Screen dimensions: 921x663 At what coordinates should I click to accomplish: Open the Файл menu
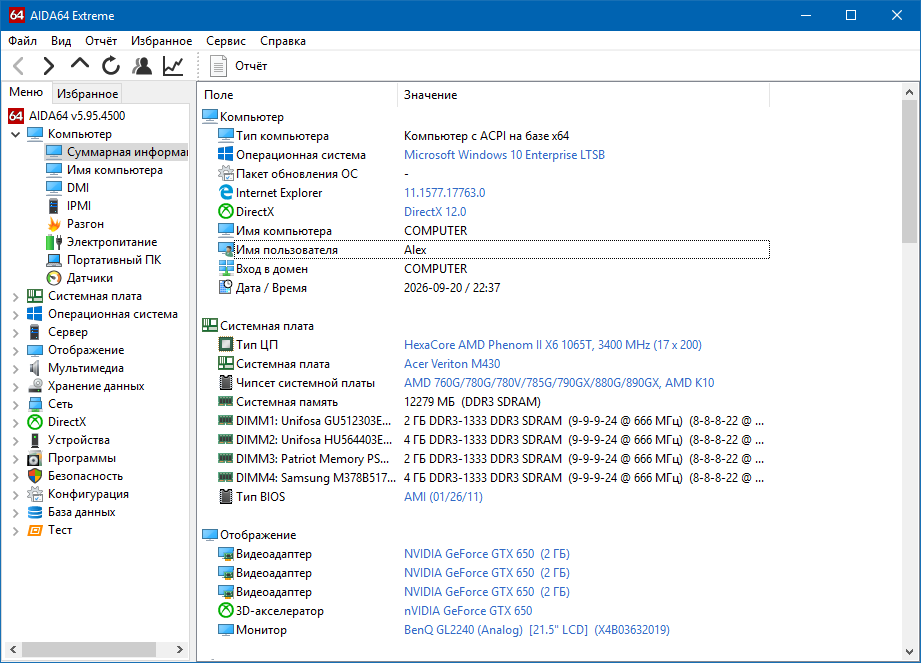(22, 41)
